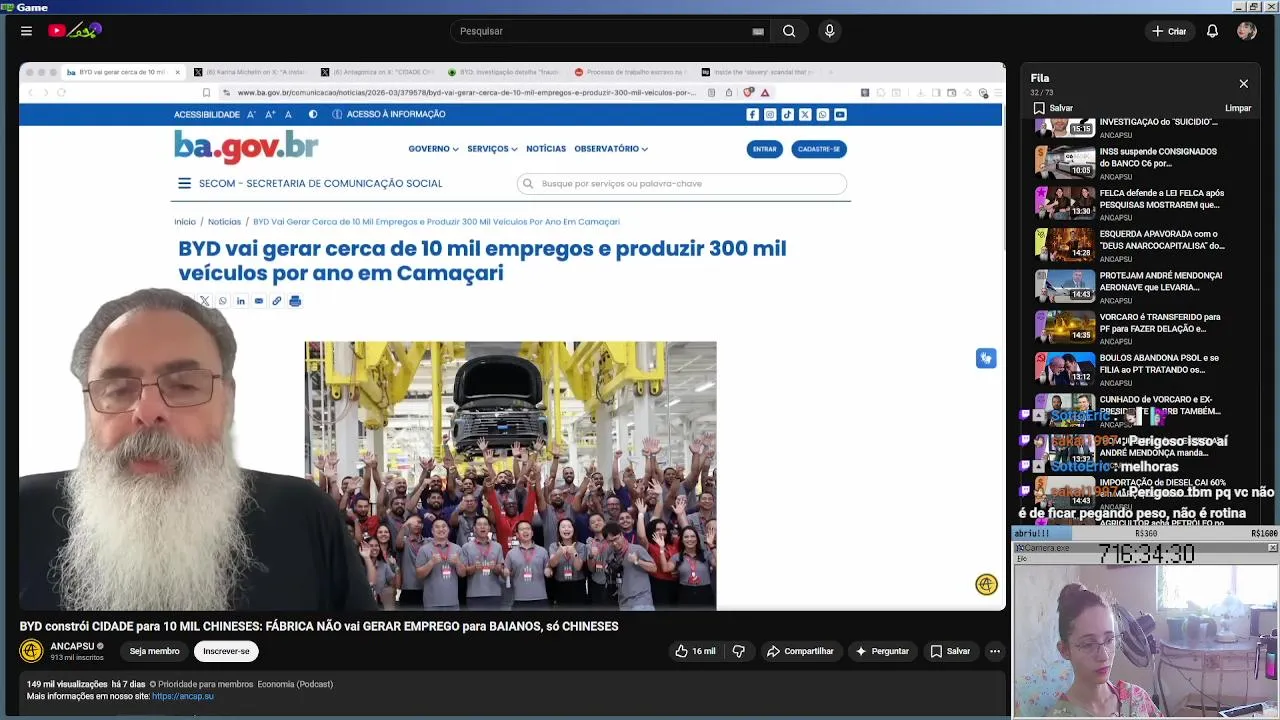The width and height of the screenshot is (1280, 720).
Task: Open the WhatsApp icon in blue top bar
Action: point(822,114)
